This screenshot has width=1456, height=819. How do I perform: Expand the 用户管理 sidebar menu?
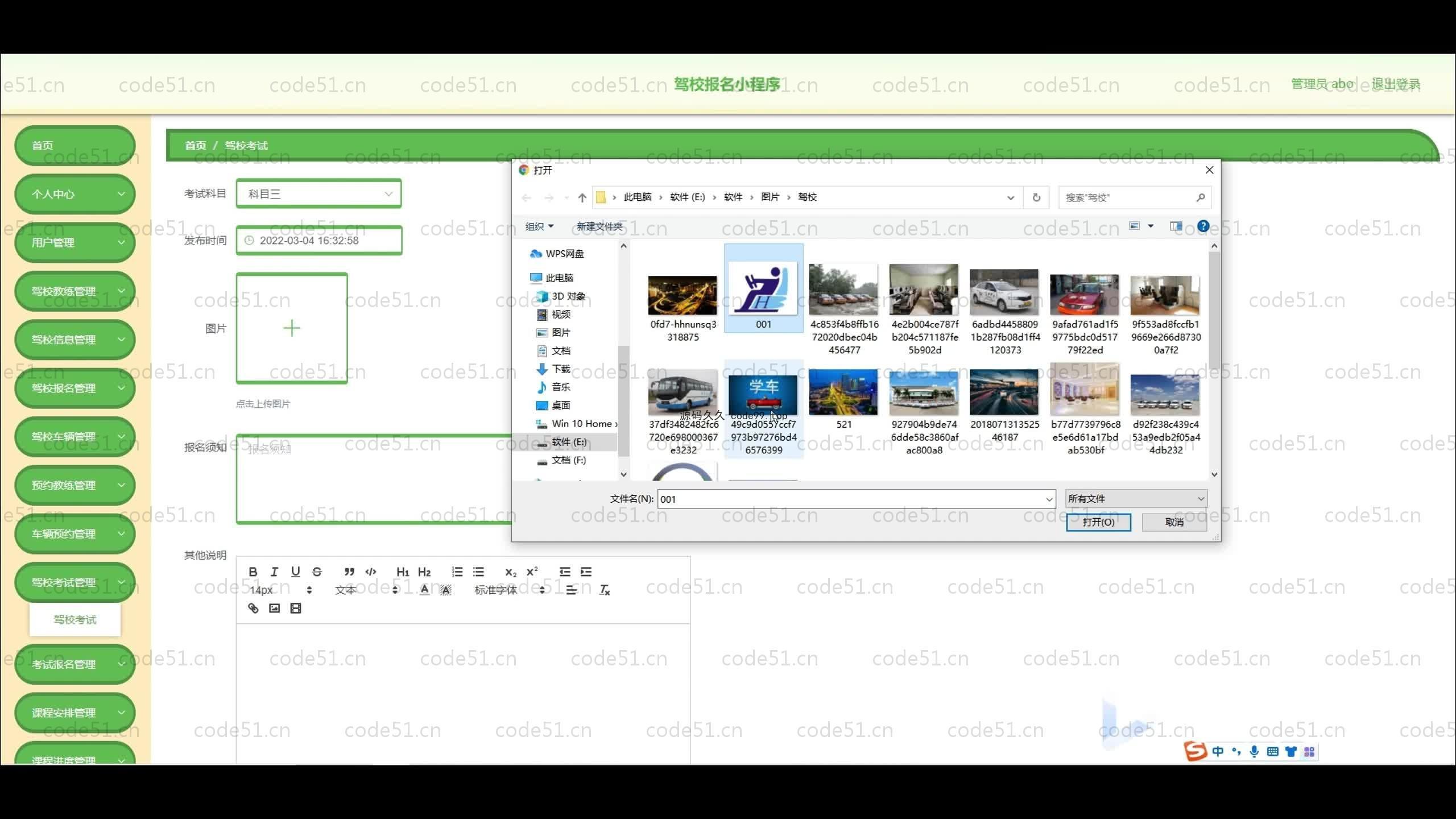[x=75, y=242]
